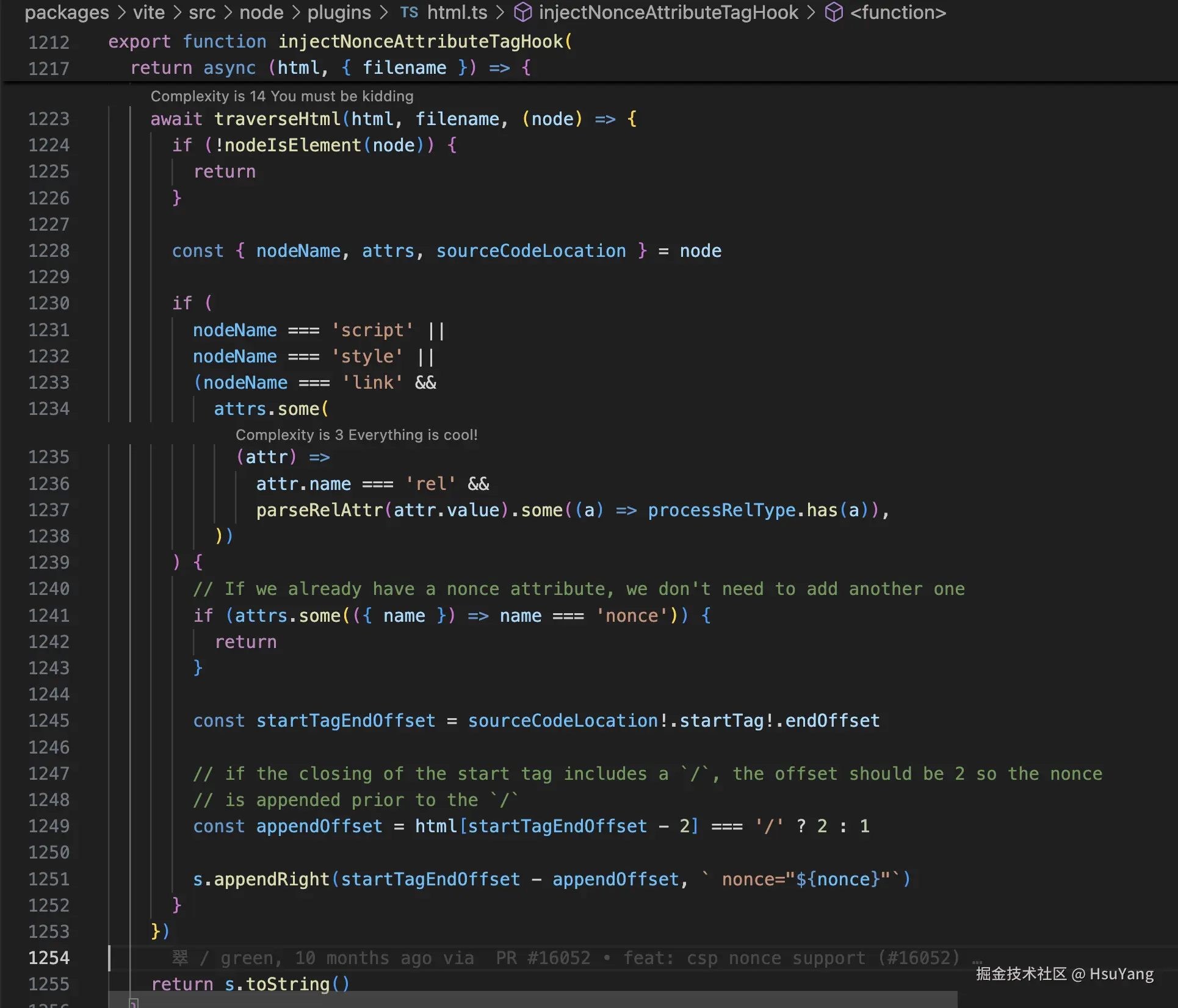
Task: Open the packages breadcrumb segment
Action: tap(67, 12)
